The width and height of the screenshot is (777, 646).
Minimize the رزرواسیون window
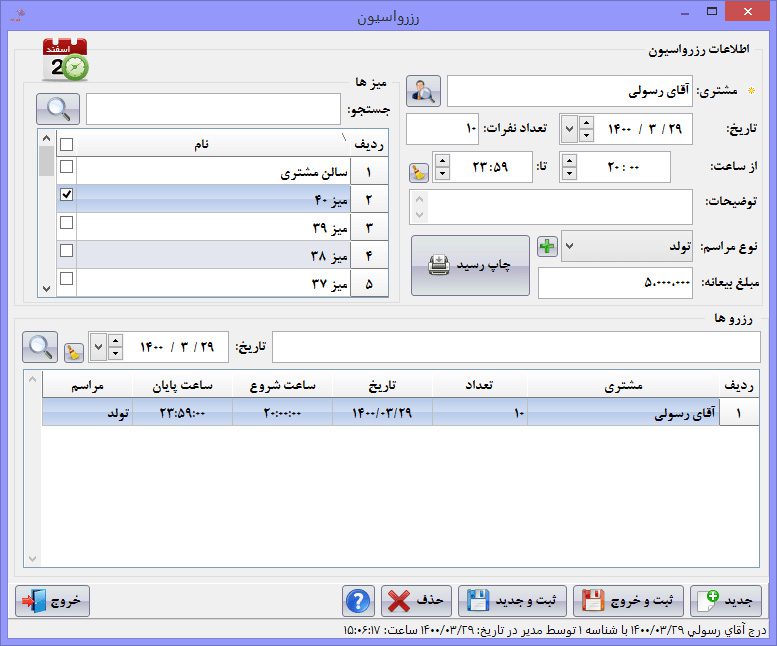coord(685,12)
